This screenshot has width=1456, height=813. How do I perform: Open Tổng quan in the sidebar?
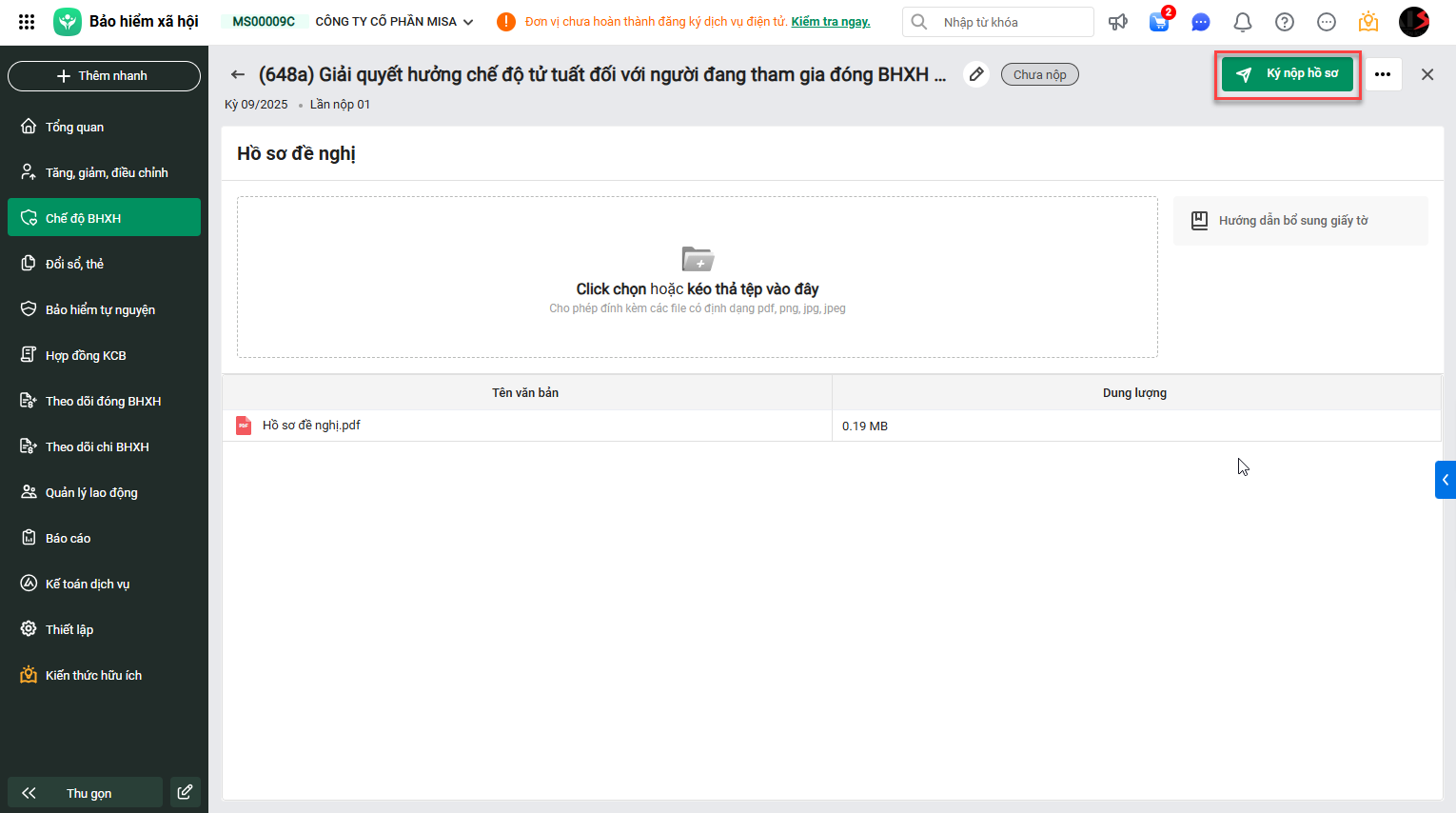104,127
